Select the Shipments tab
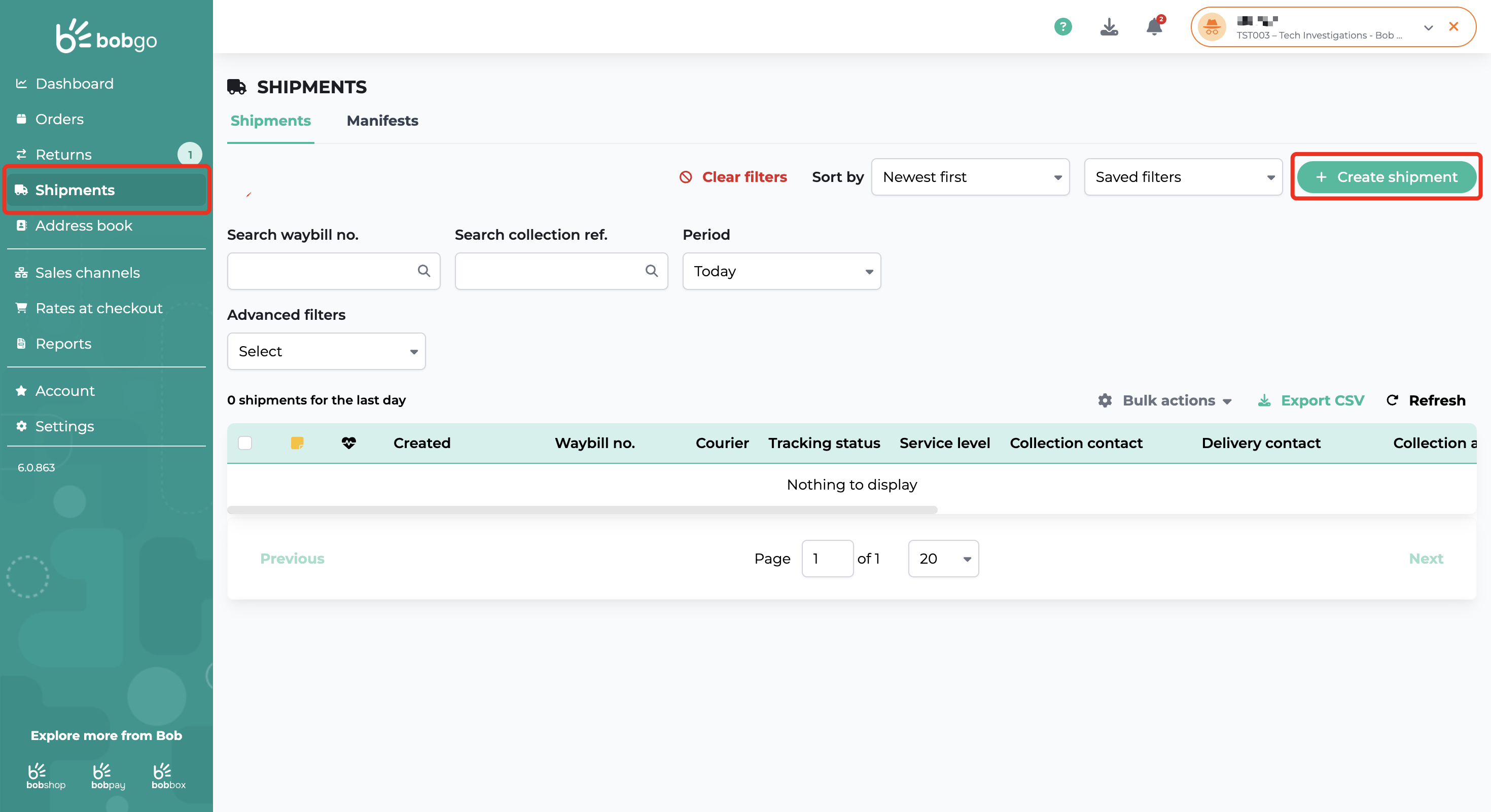The image size is (1491, 812). [270, 121]
